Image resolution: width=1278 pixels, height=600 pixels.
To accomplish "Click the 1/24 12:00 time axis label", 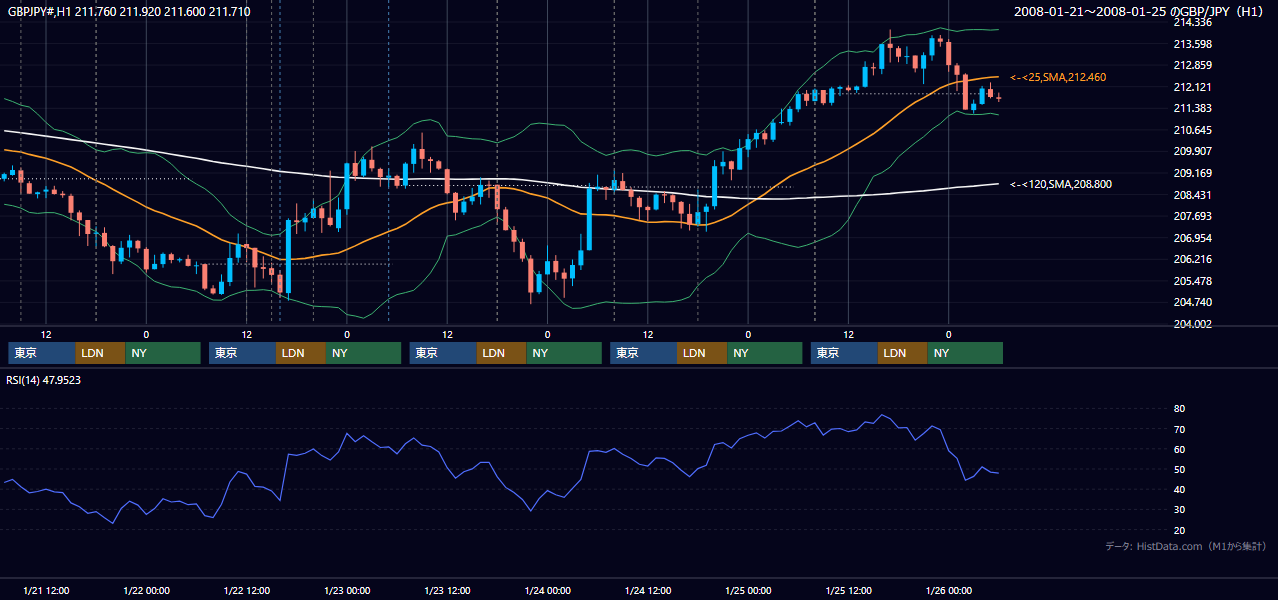I will pyautogui.click(x=648, y=590).
